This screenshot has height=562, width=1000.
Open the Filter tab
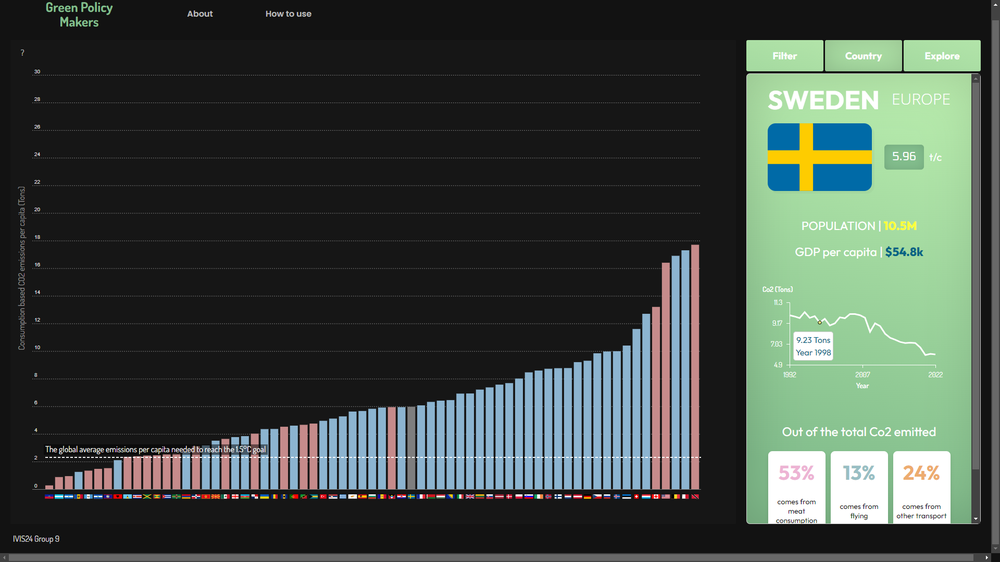(784, 55)
